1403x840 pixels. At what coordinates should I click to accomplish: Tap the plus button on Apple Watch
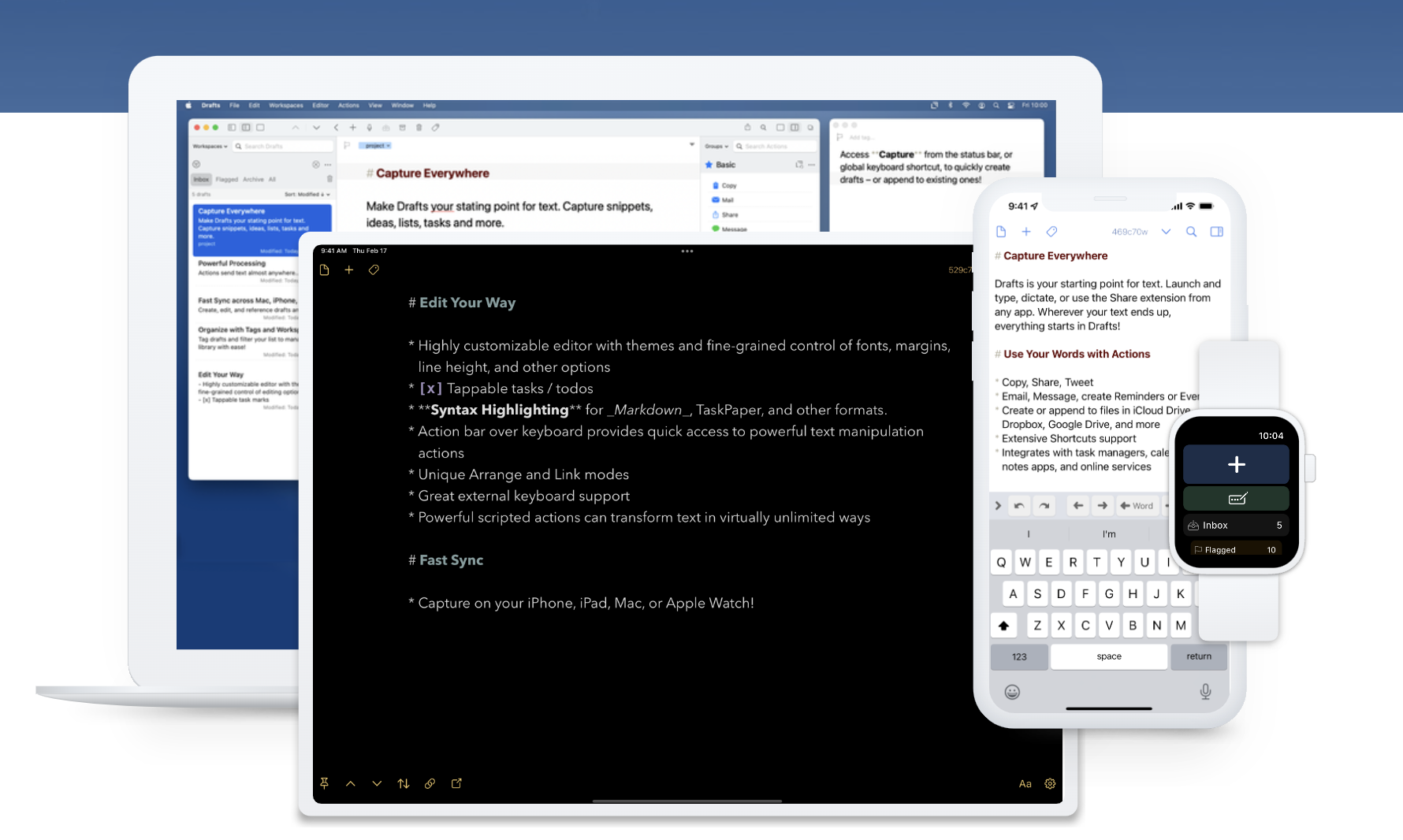[1236, 464]
